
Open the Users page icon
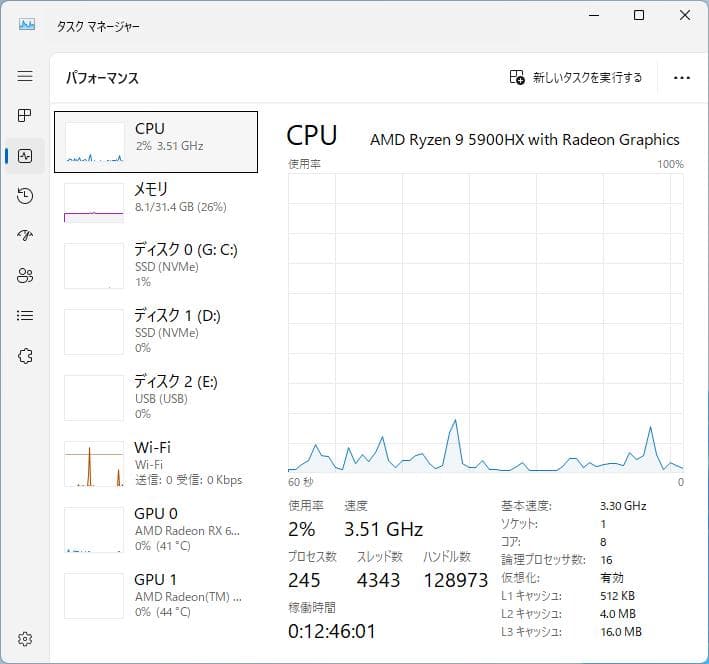25,275
